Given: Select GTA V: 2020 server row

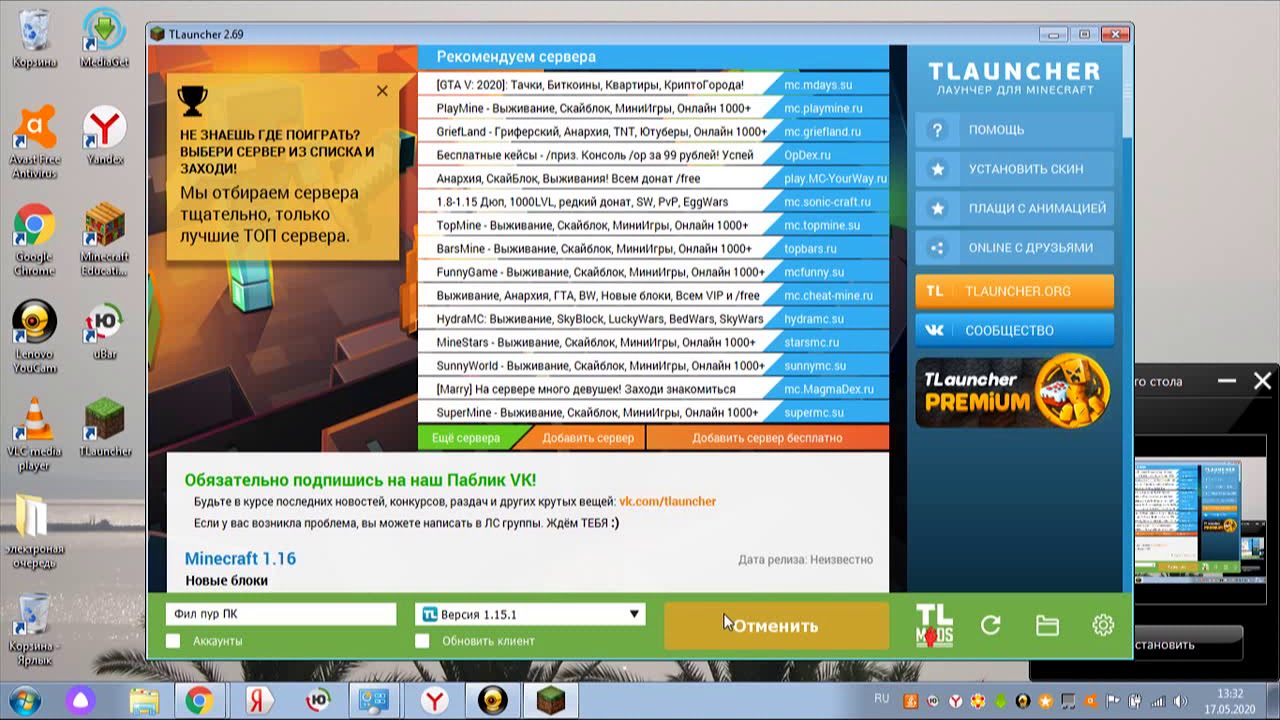Looking at the screenshot, I should click(653, 85).
